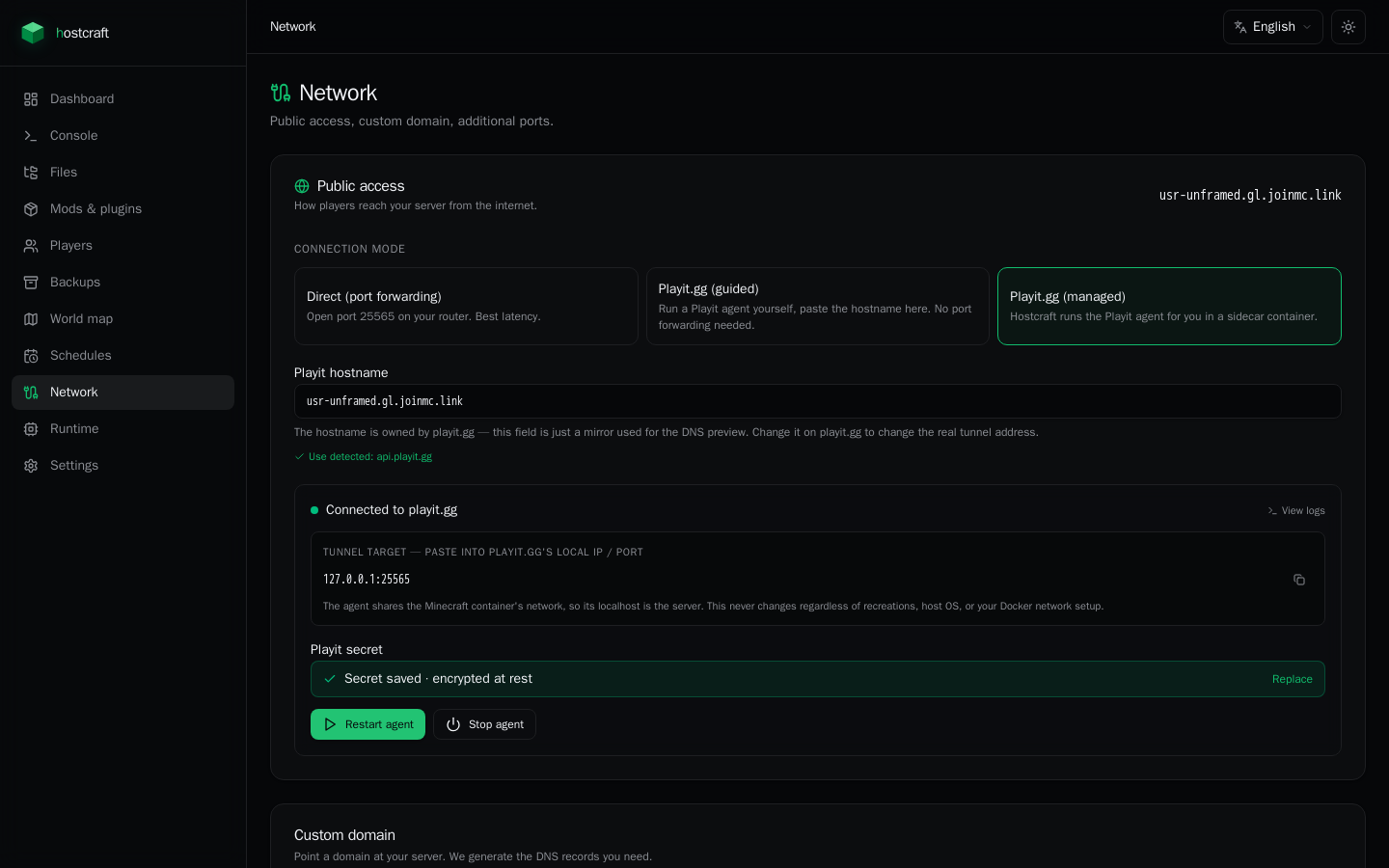Go to the Files page

[x=123, y=173]
